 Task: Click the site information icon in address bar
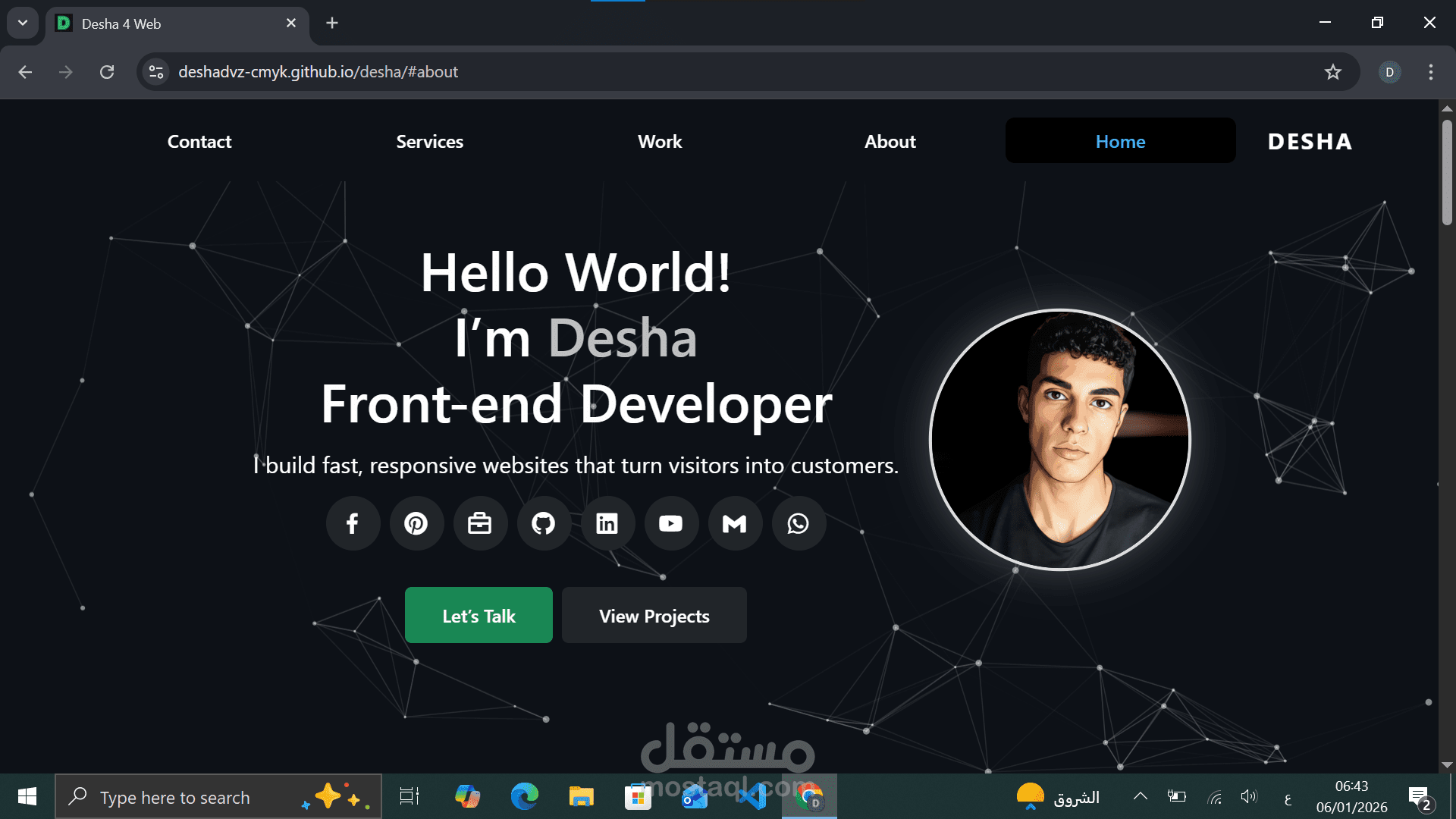[x=156, y=72]
